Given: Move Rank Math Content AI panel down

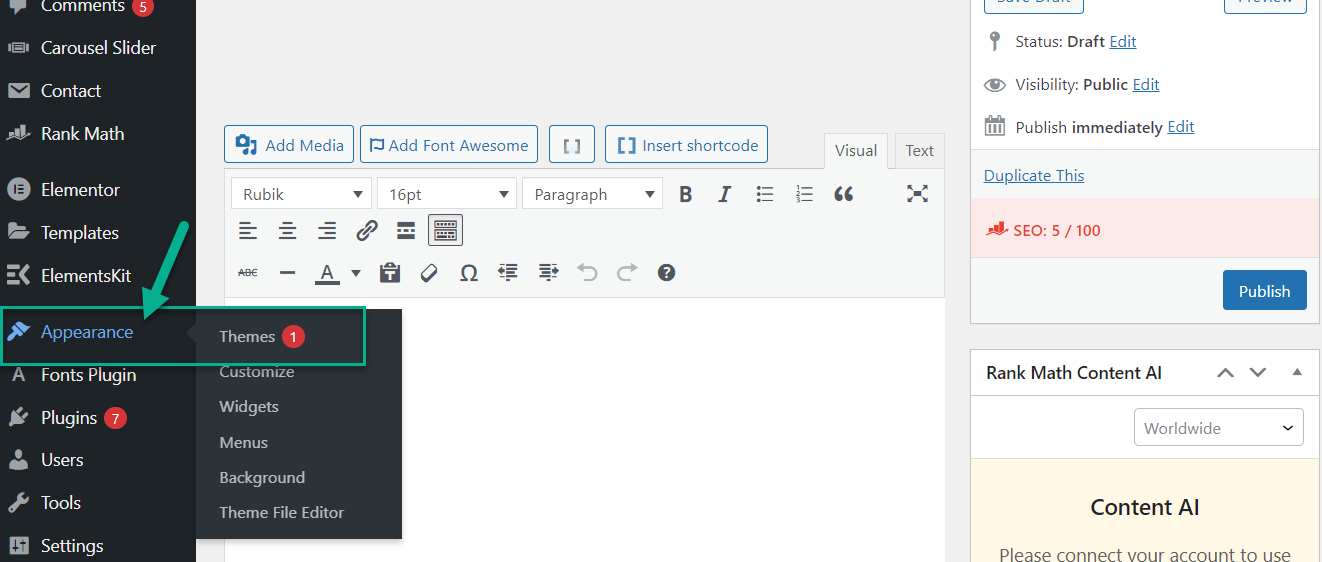Looking at the screenshot, I should [1258, 372].
